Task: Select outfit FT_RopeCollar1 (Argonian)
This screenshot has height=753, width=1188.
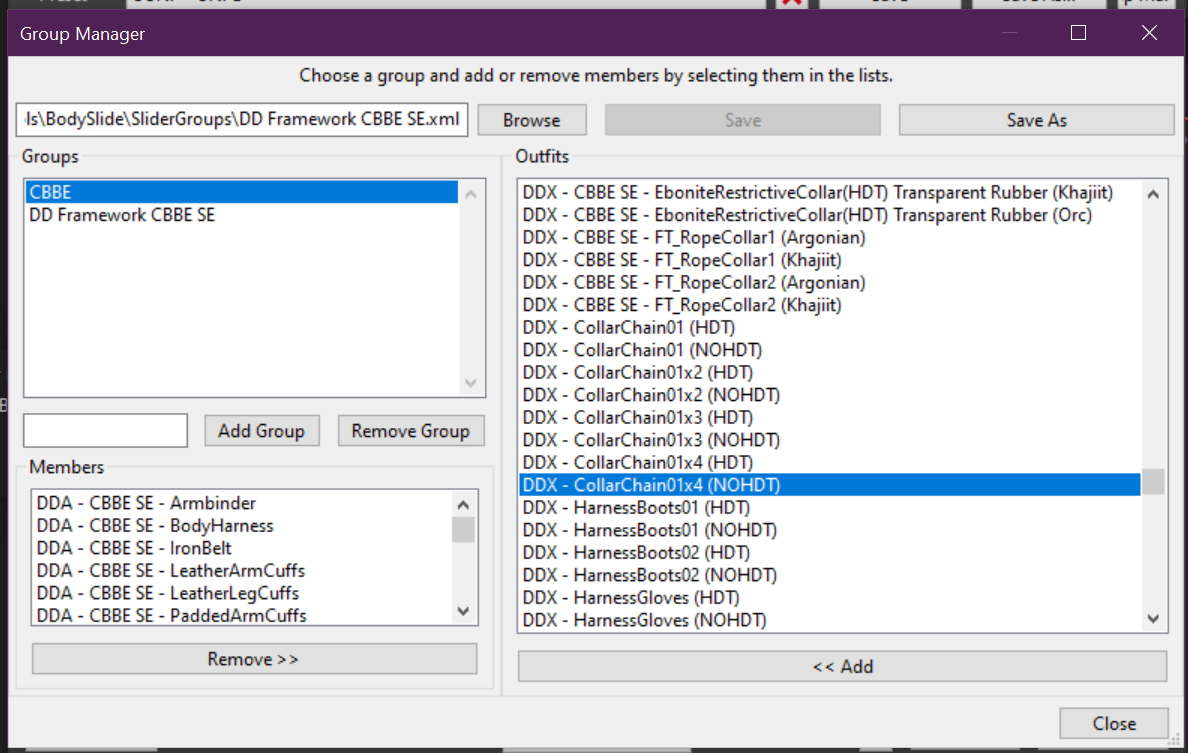Action: tap(830, 238)
